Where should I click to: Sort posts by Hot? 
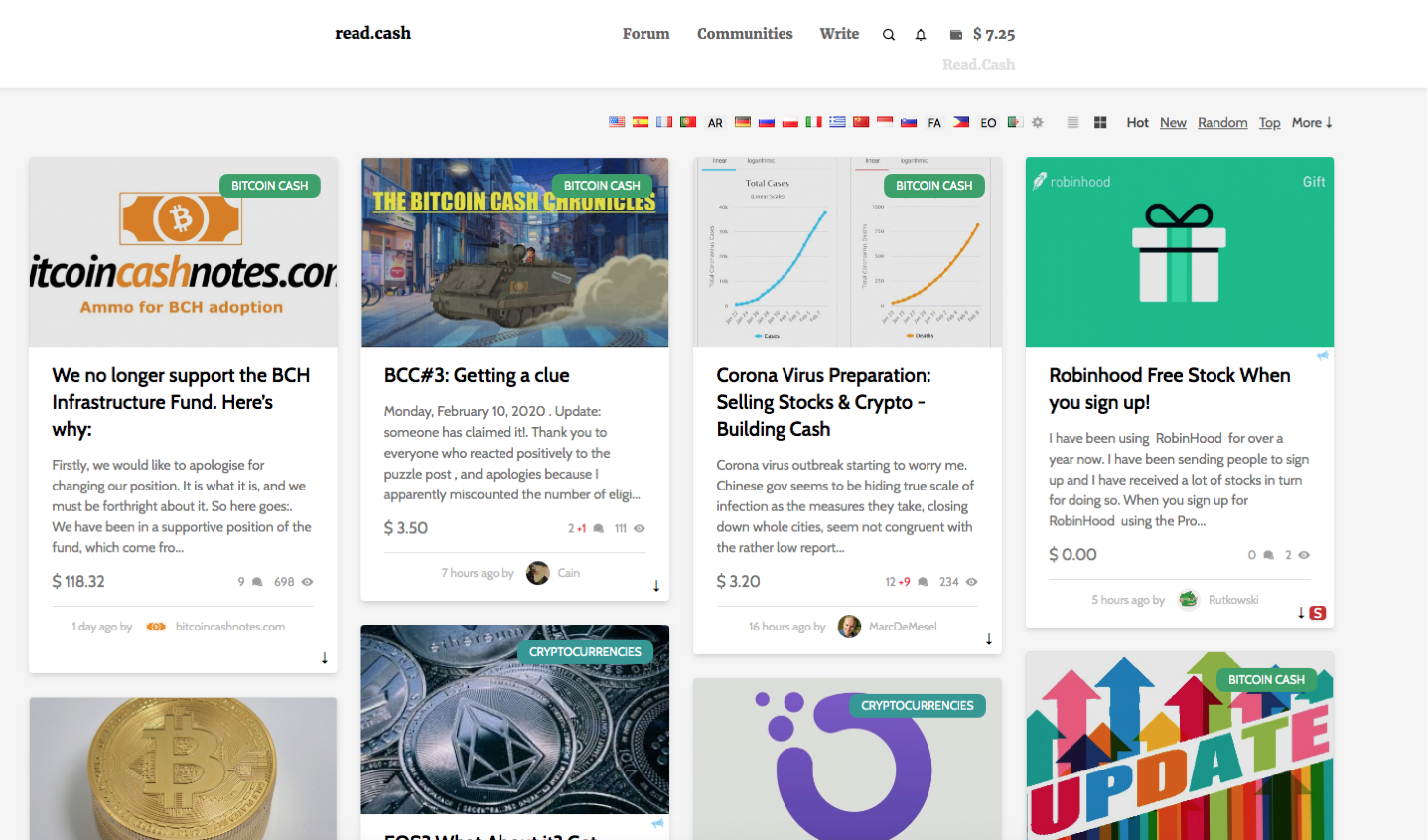point(1138,123)
